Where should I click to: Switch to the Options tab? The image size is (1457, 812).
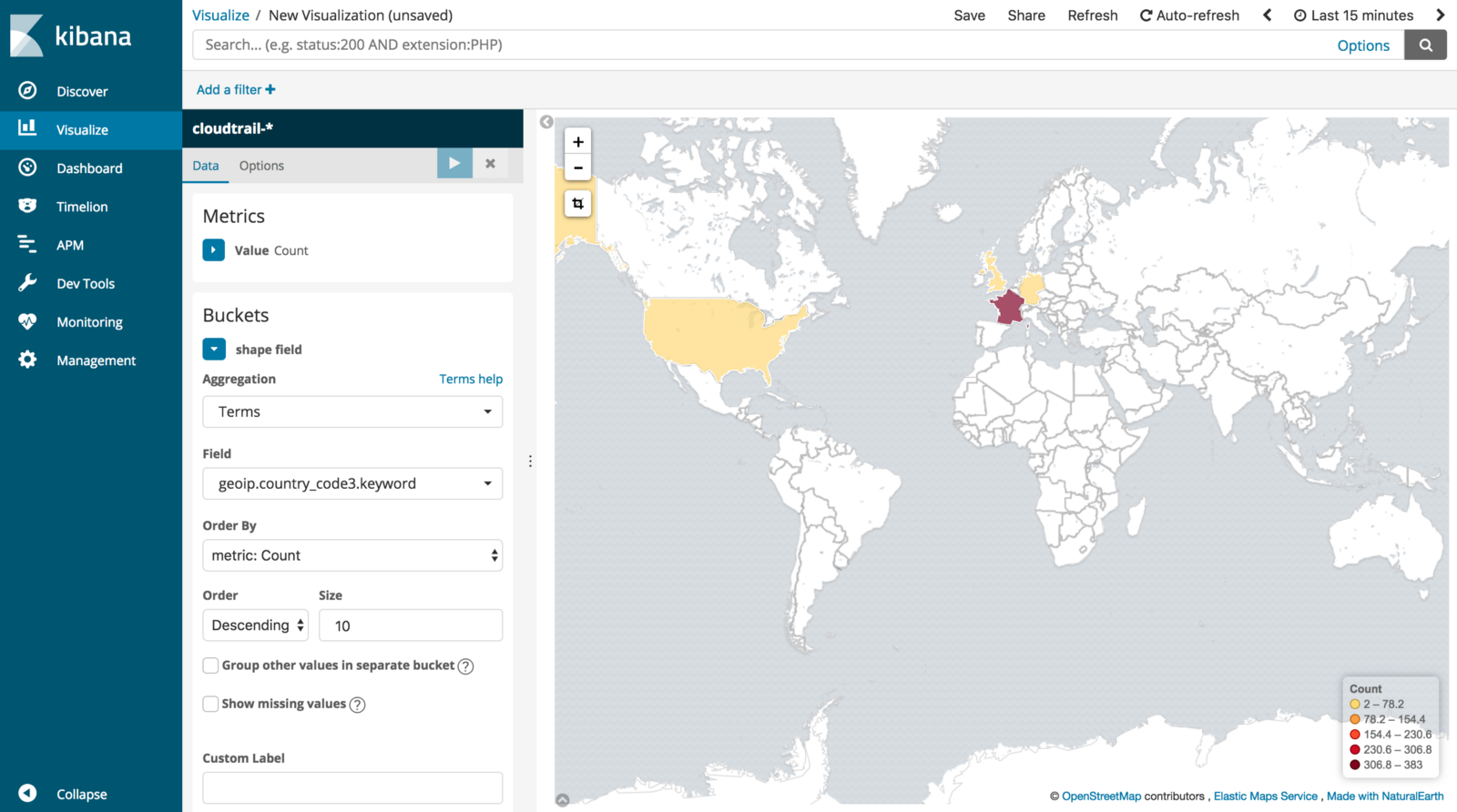(261, 166)
